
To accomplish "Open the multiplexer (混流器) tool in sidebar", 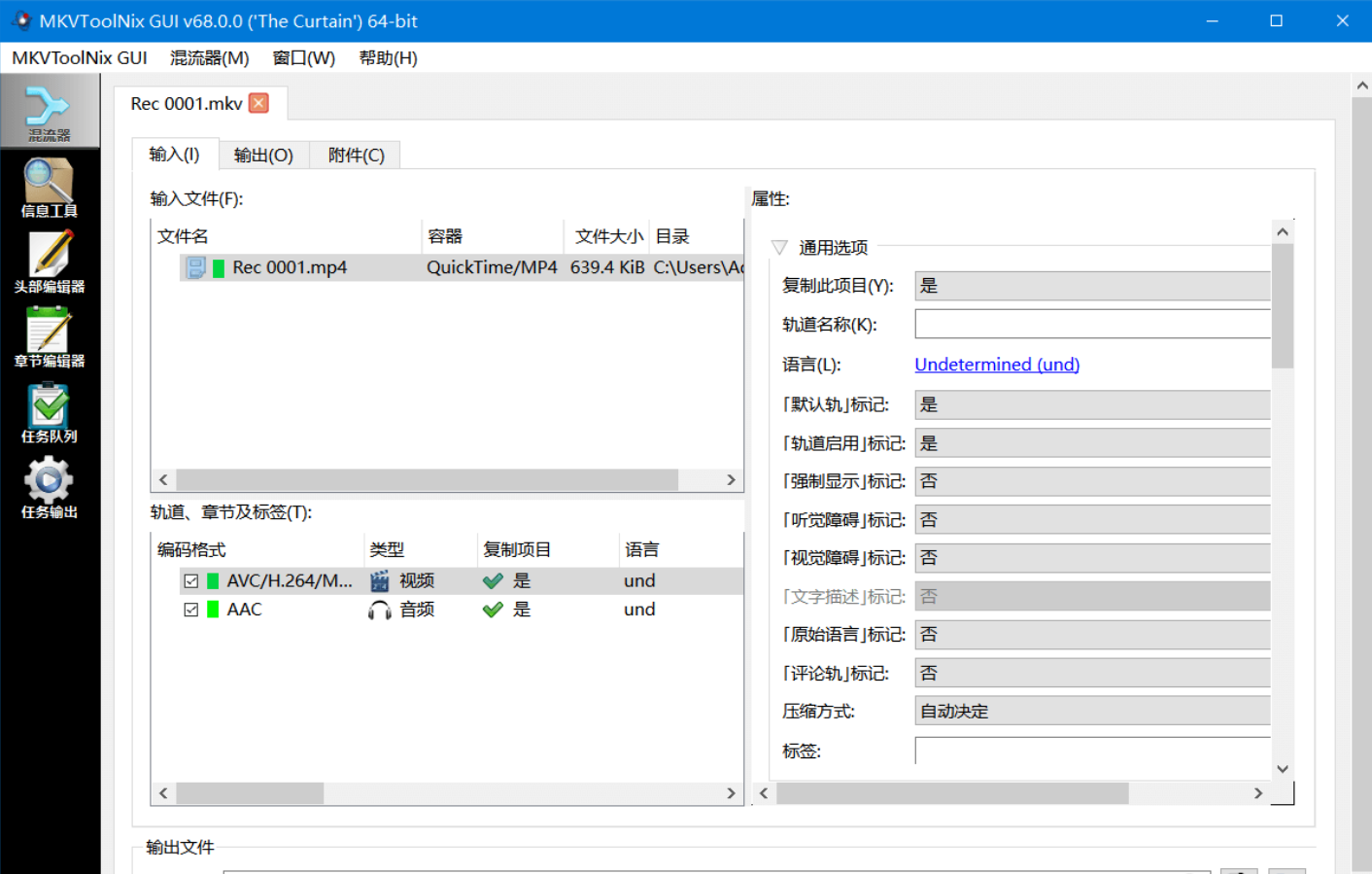I will (49, 112).
